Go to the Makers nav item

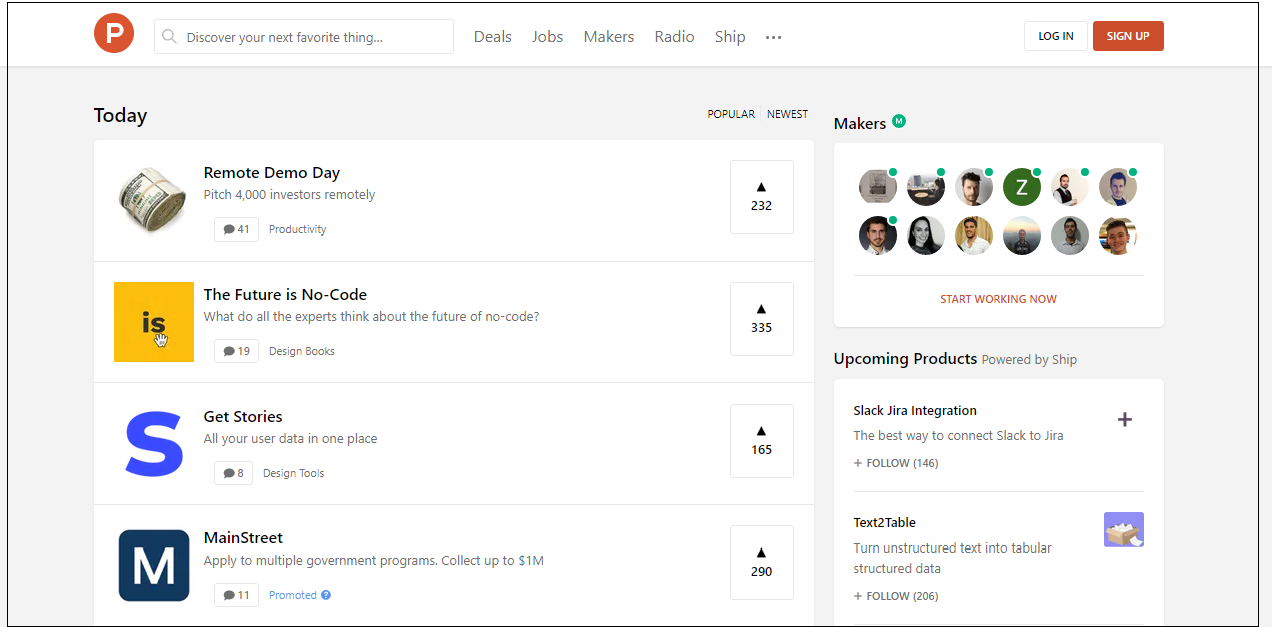coord(609,37)
